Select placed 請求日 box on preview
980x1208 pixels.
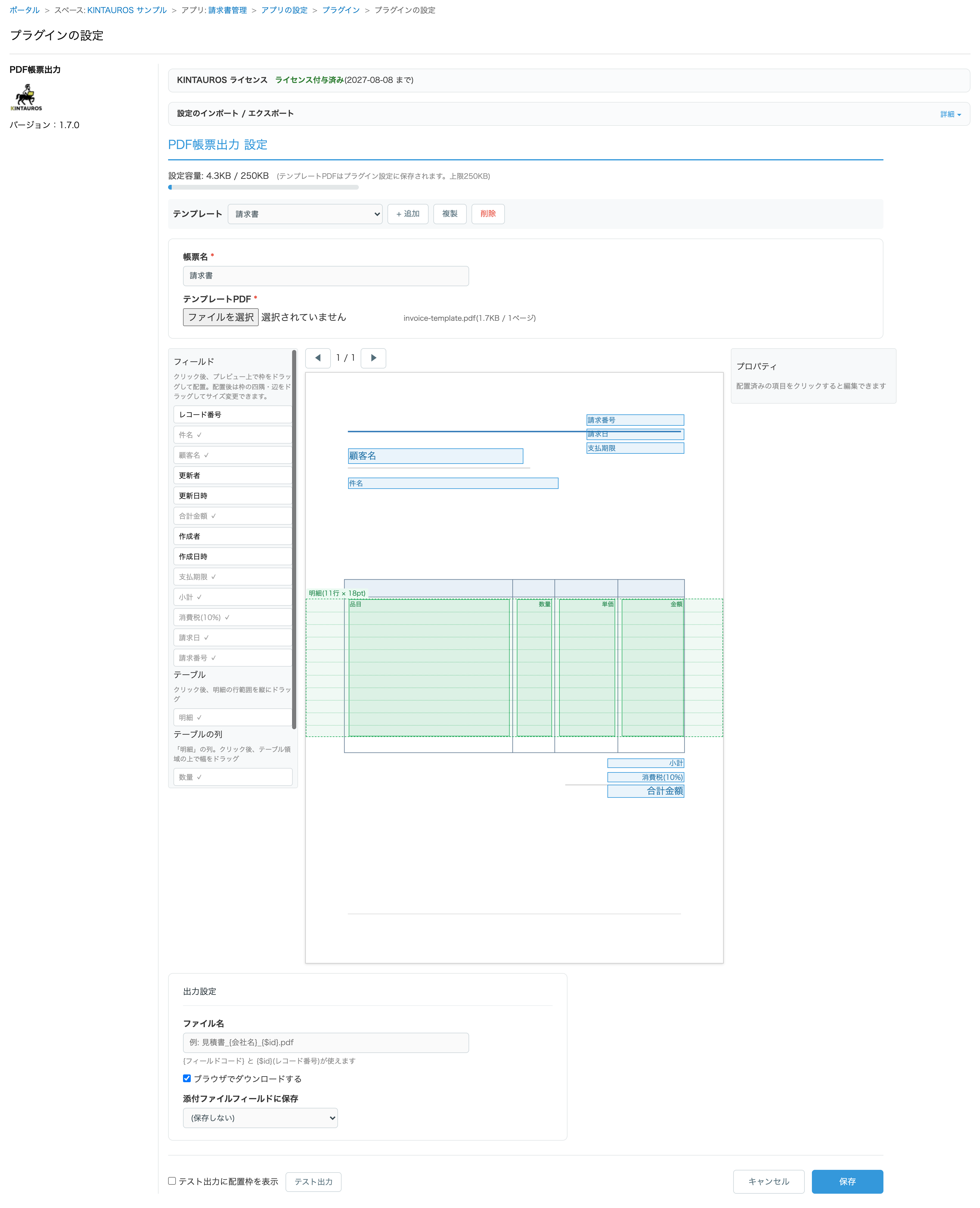635,434
